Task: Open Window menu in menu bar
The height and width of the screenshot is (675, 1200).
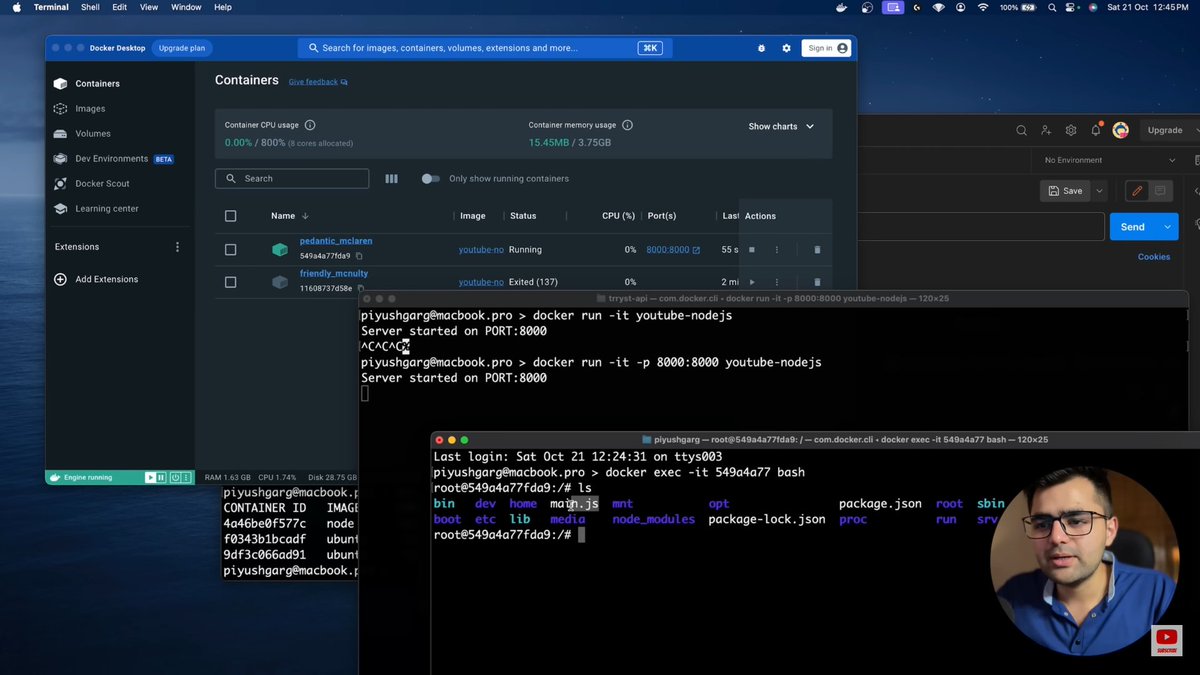Action: pos(186,7)
